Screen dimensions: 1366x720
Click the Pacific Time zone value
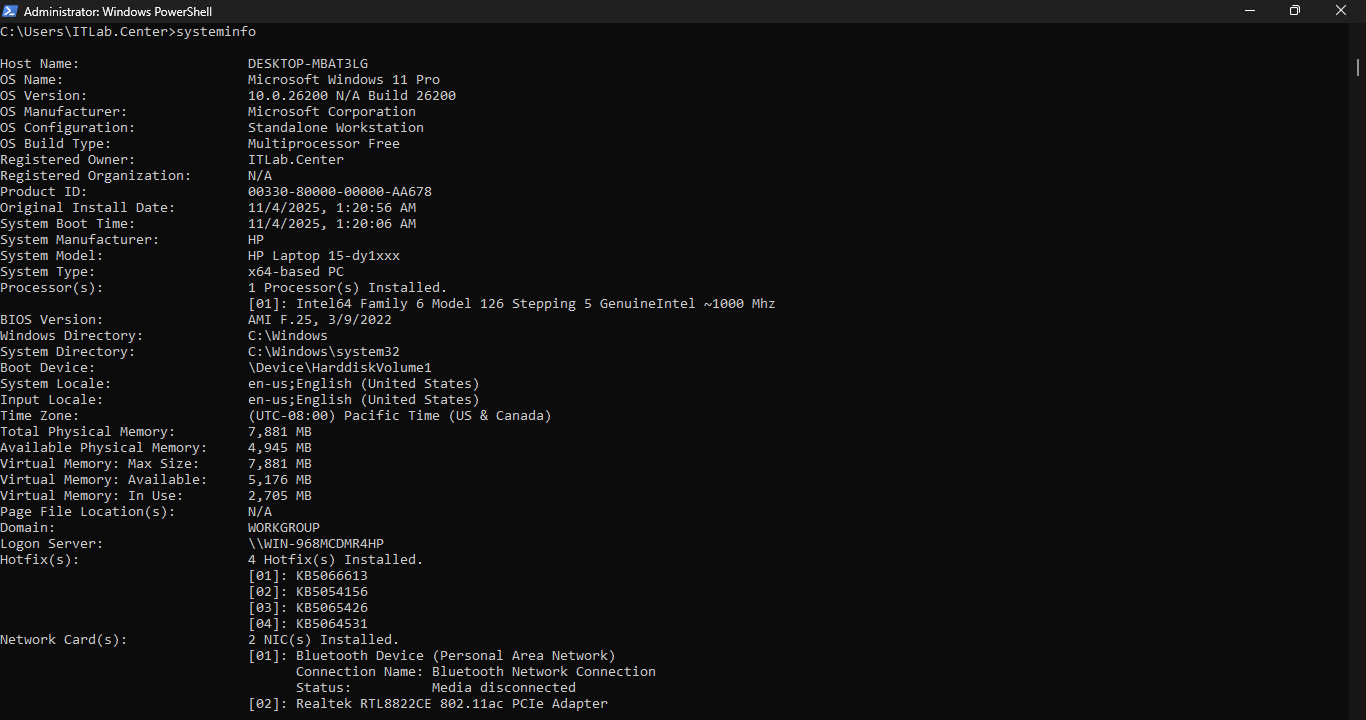[399, 416]
